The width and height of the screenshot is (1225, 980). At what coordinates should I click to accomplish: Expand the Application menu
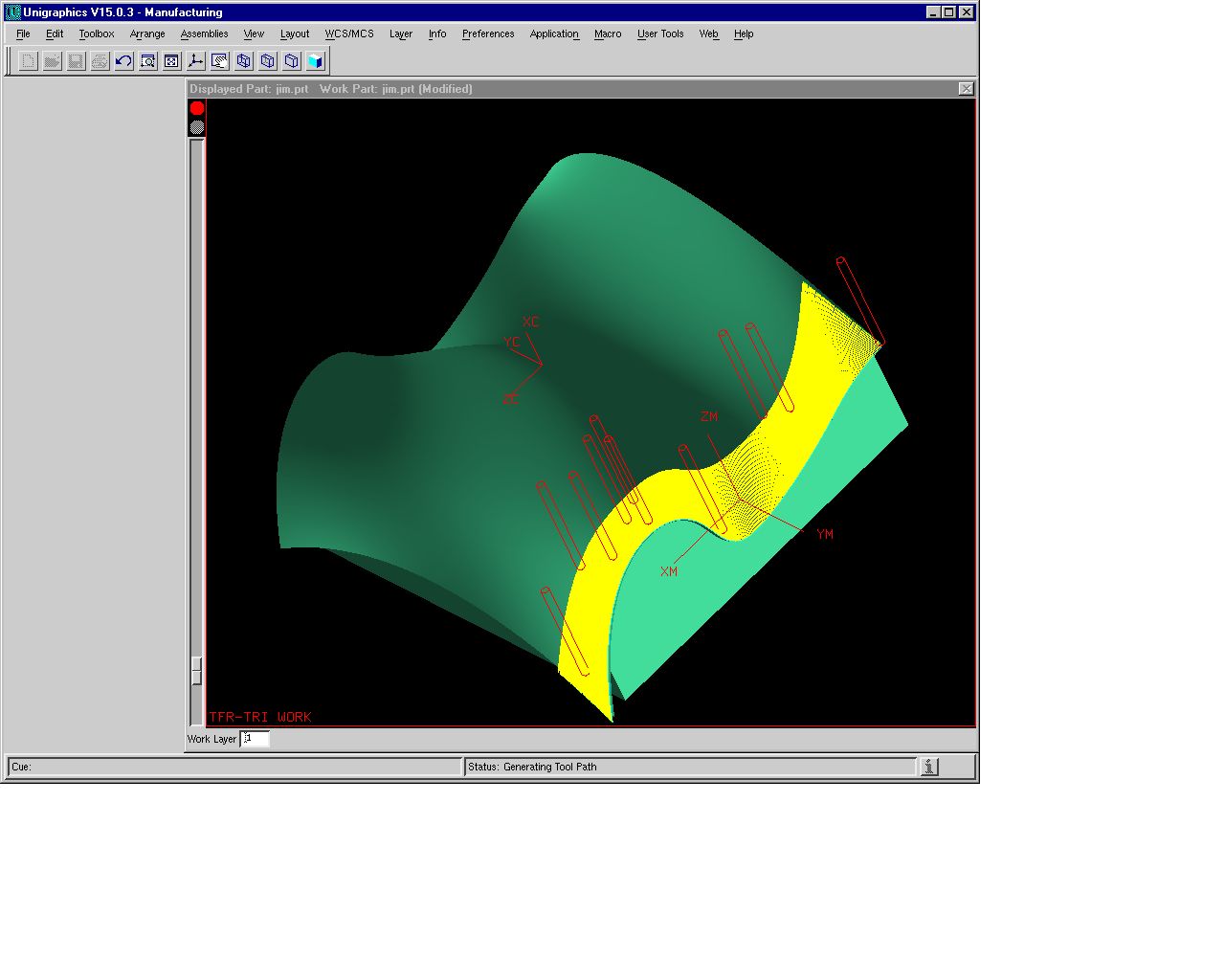click(x=554, y=33)
